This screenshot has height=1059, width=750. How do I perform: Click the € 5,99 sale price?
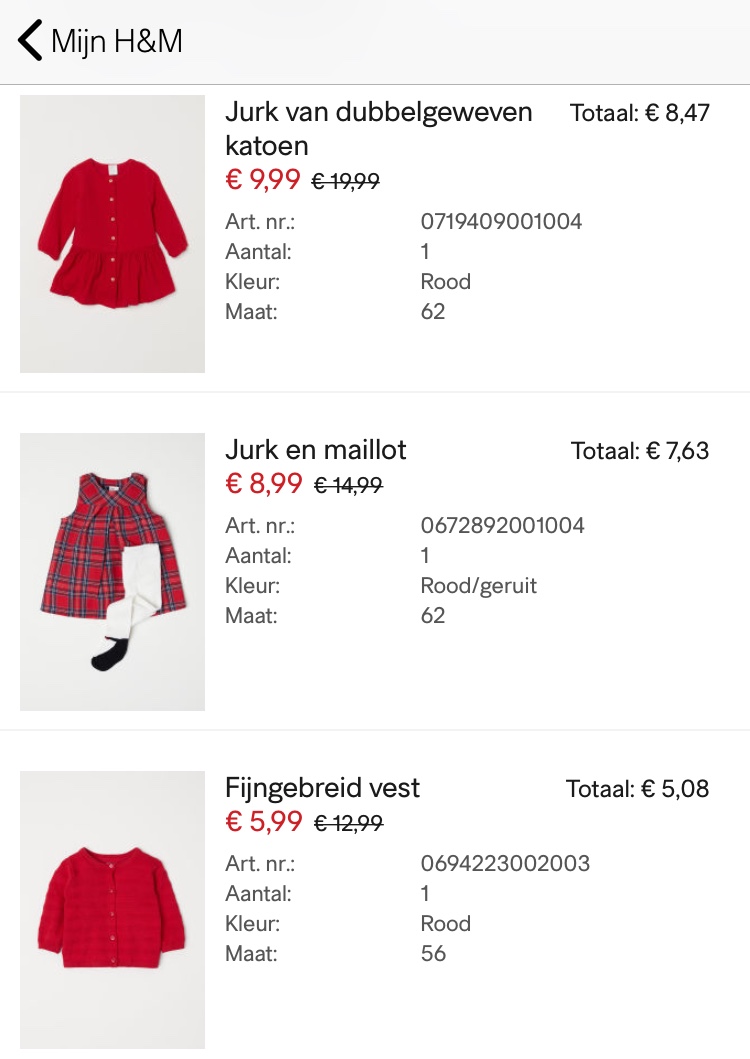point(264,821)
